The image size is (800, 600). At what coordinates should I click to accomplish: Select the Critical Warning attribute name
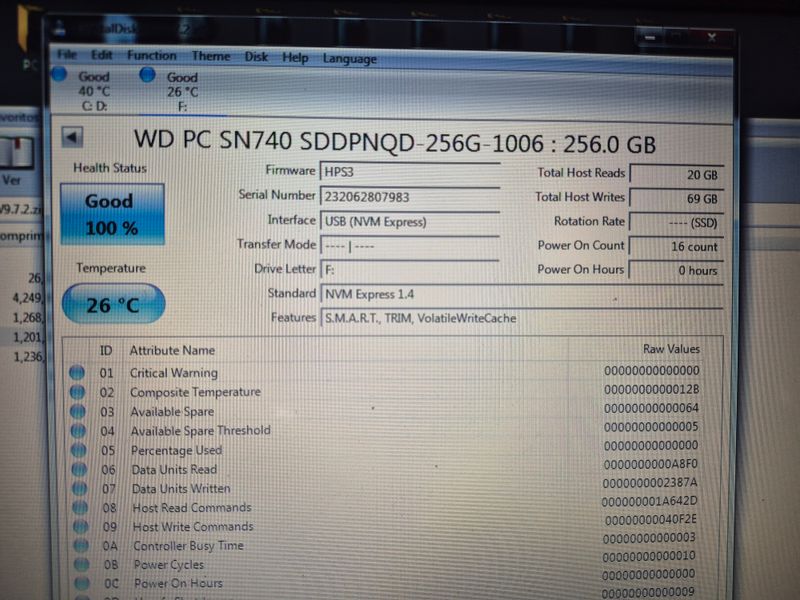click(173, 373)
